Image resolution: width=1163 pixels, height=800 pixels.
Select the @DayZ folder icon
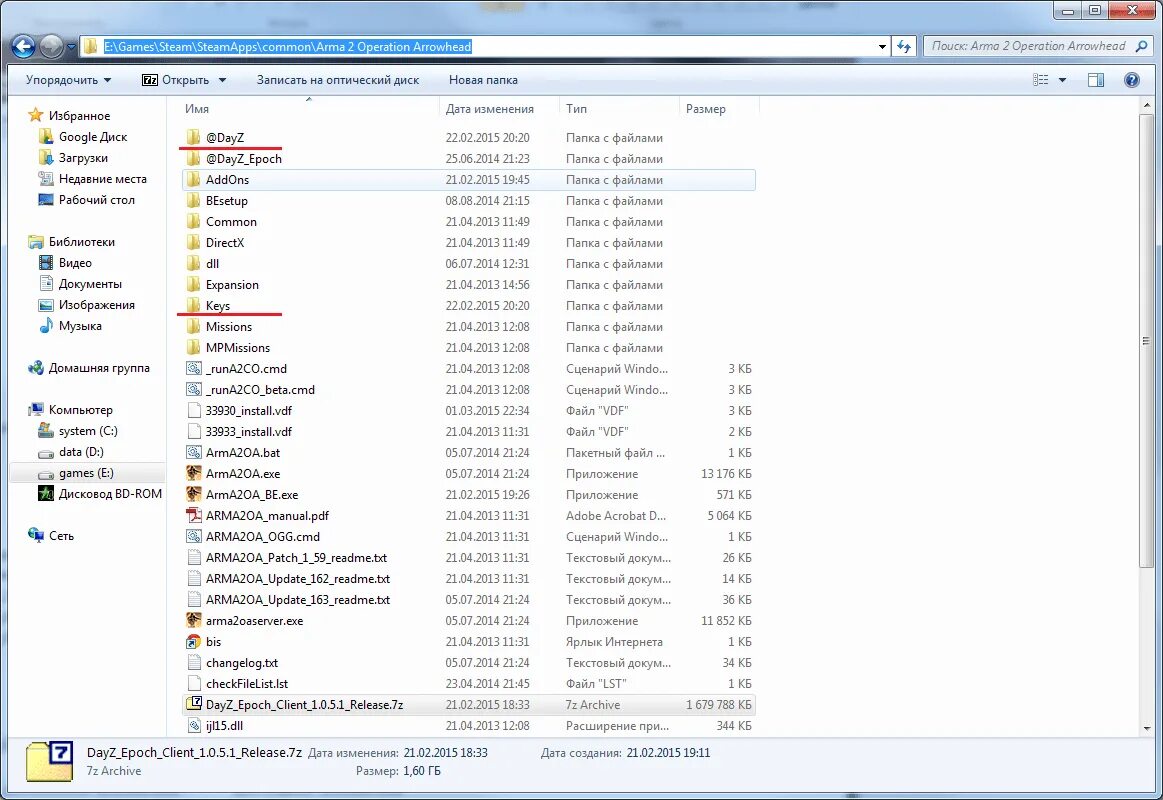click(x=194, y=137)
